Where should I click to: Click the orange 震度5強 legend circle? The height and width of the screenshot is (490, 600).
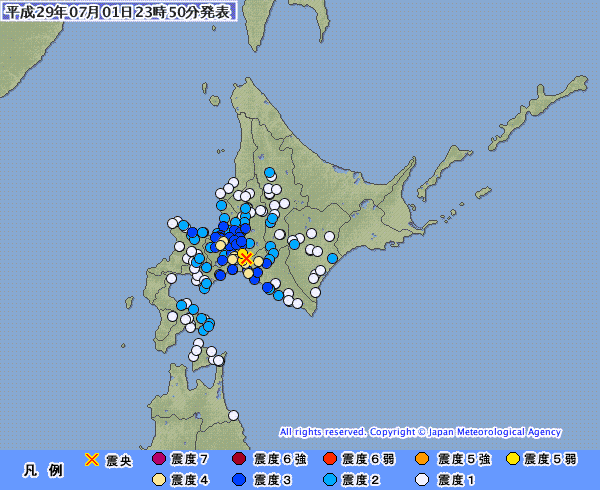[x=422, y=458]
